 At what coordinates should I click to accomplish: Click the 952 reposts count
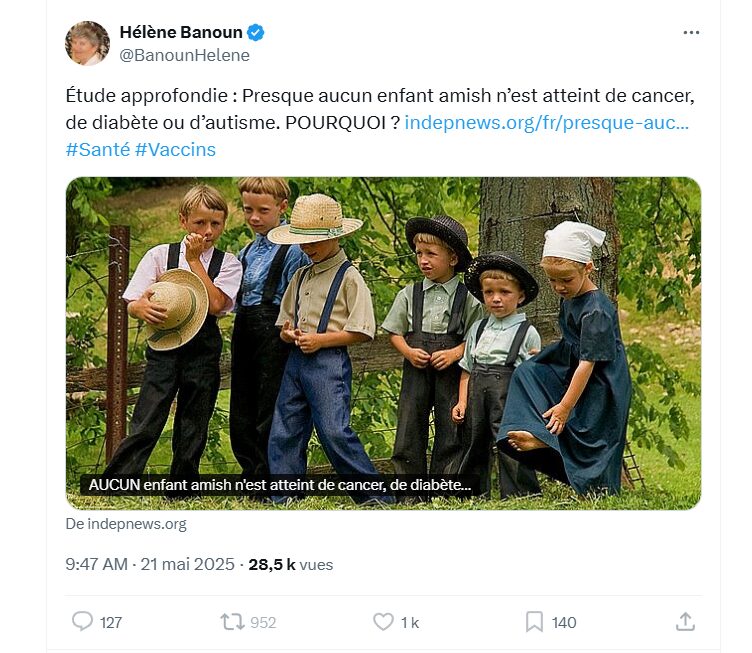click(x=263, y=622)
